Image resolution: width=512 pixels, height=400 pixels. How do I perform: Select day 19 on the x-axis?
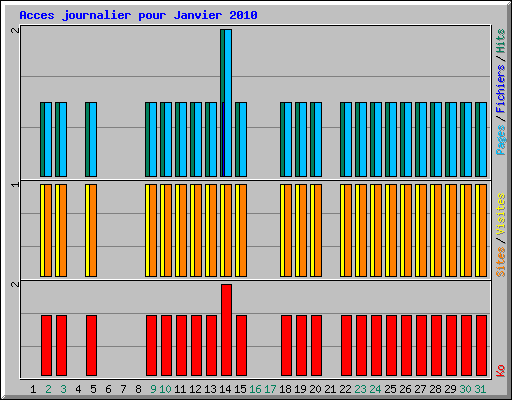(300, 389)
